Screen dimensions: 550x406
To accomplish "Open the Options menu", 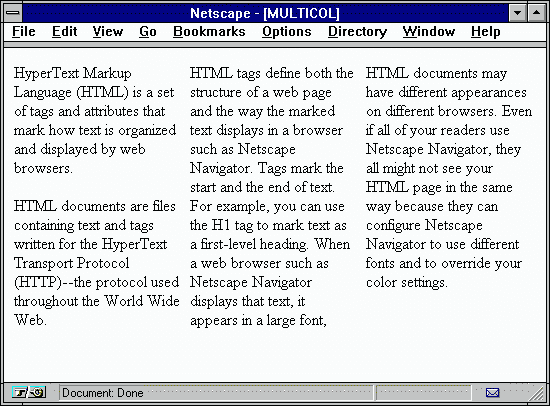I will pyautogui.click(x=287, y=32).
